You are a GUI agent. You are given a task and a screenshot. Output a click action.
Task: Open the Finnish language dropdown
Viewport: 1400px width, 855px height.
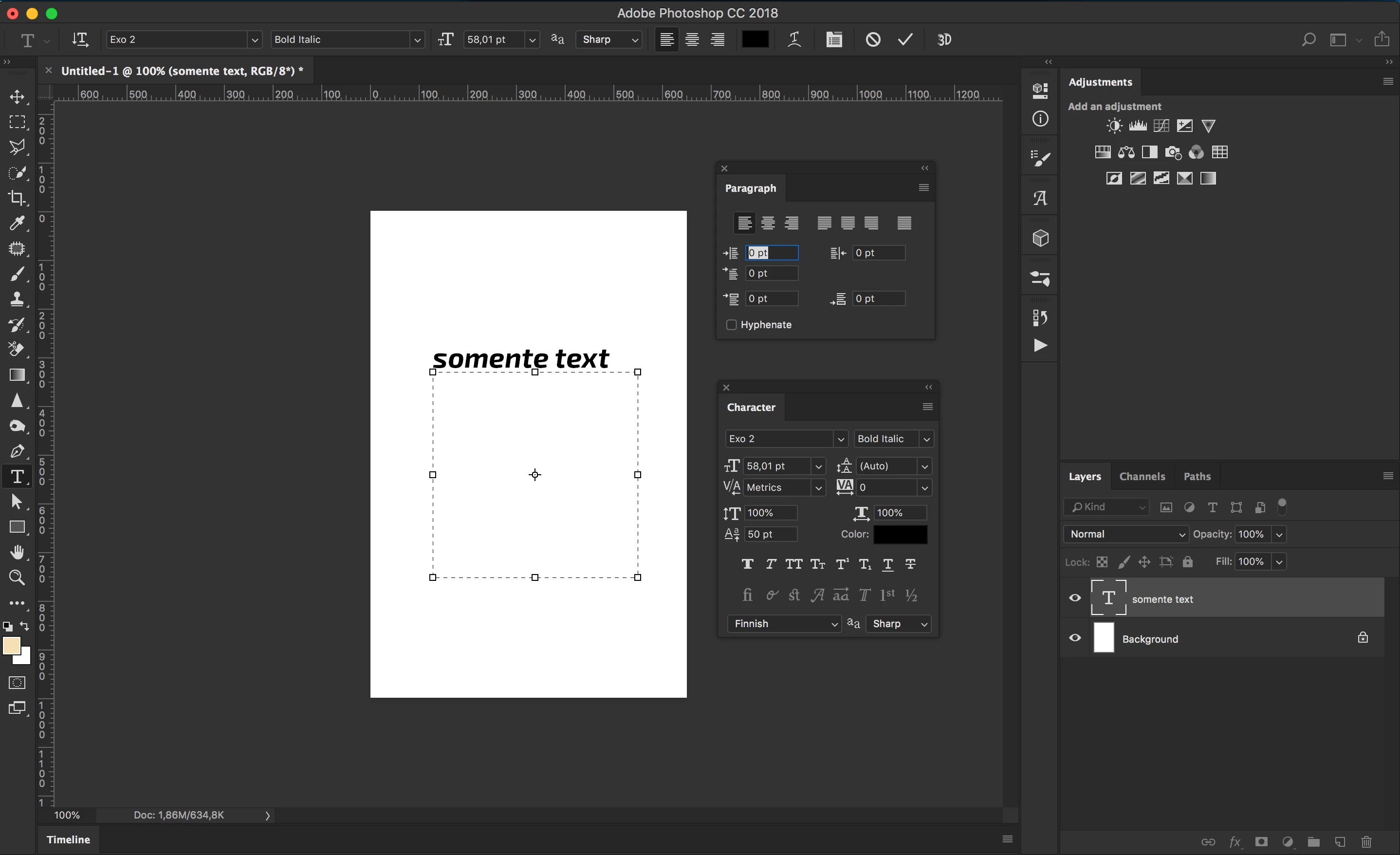[784, 624]
